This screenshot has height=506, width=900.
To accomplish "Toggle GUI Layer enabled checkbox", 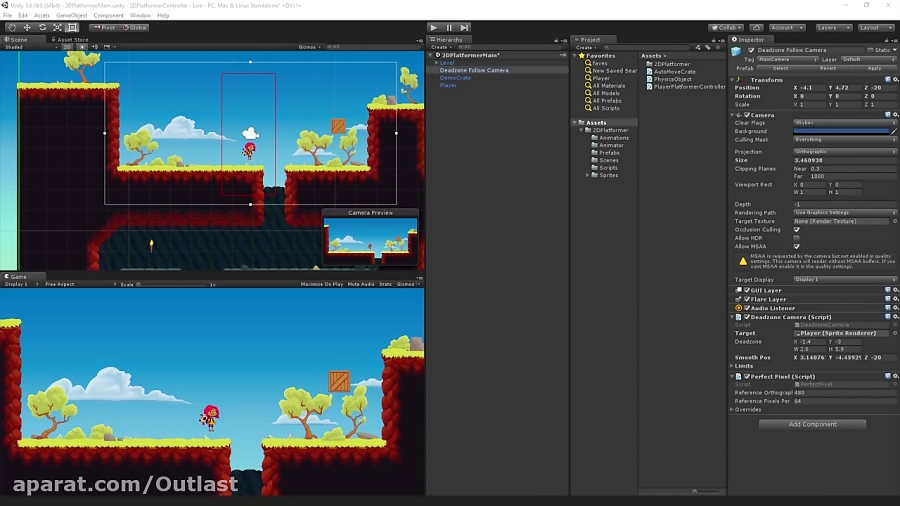I will pyautogui.click(x=747, y=290).
